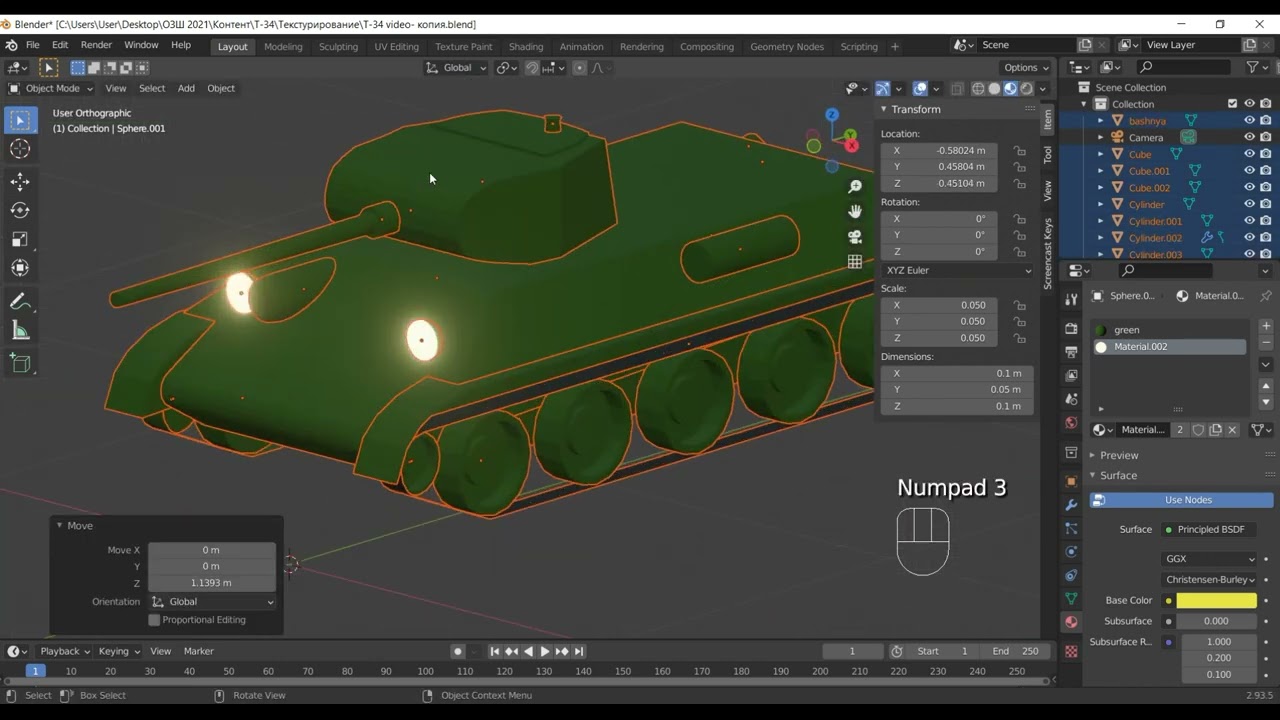Select the Measure tool

click(x=20, y=331)
